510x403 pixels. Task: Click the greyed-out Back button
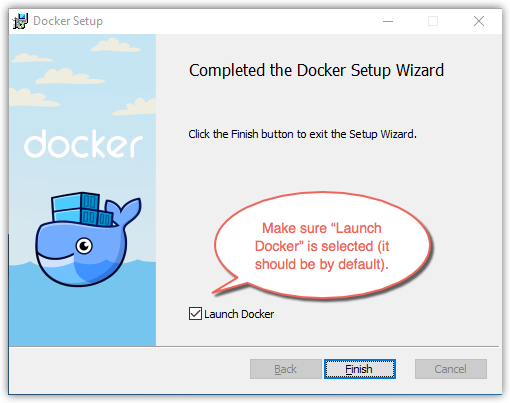(286, 369)
